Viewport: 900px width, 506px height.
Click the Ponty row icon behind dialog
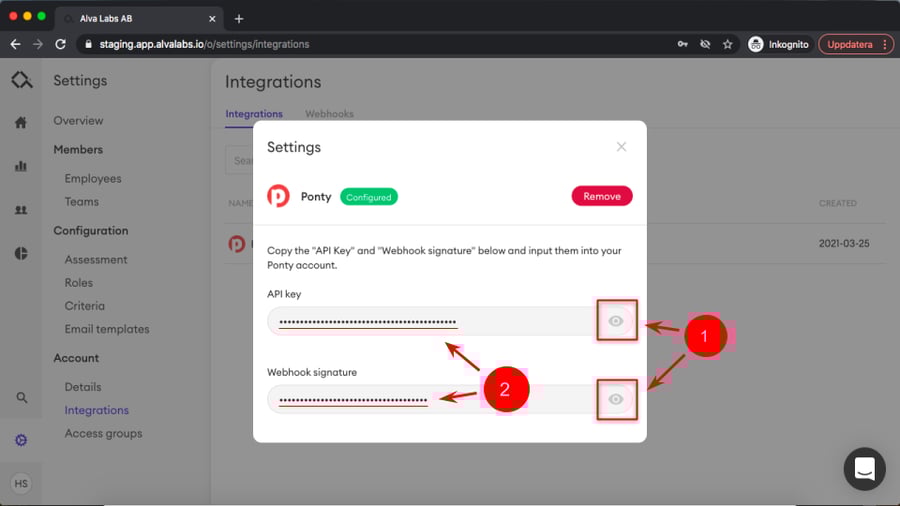236,244
